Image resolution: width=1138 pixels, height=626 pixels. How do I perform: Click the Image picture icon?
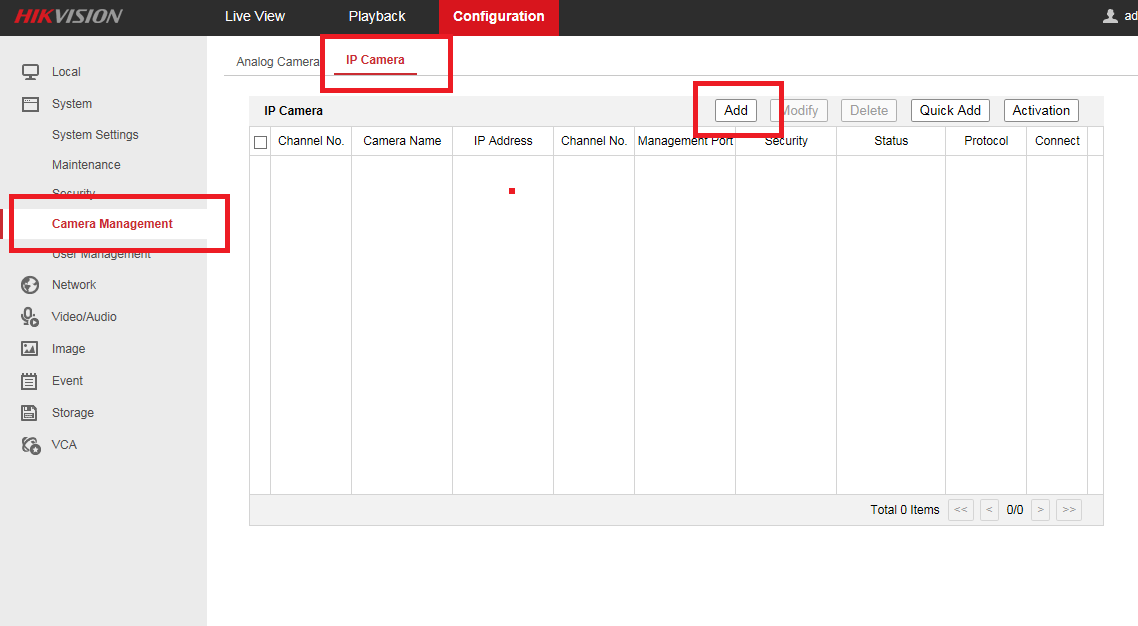click(x=30, y=349)
